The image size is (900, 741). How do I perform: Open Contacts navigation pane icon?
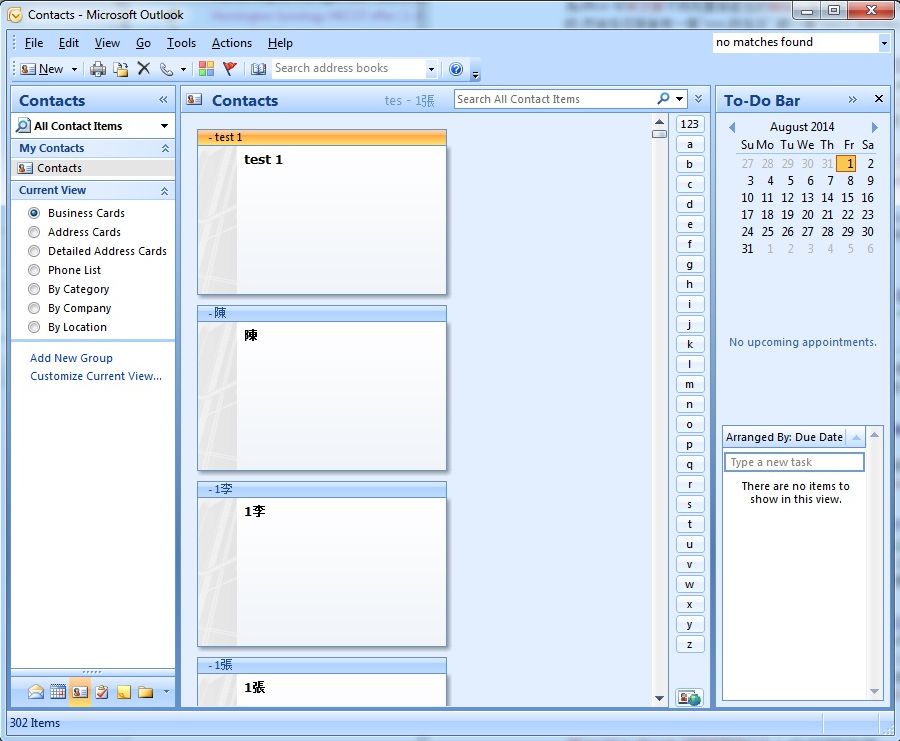point(80,692)
